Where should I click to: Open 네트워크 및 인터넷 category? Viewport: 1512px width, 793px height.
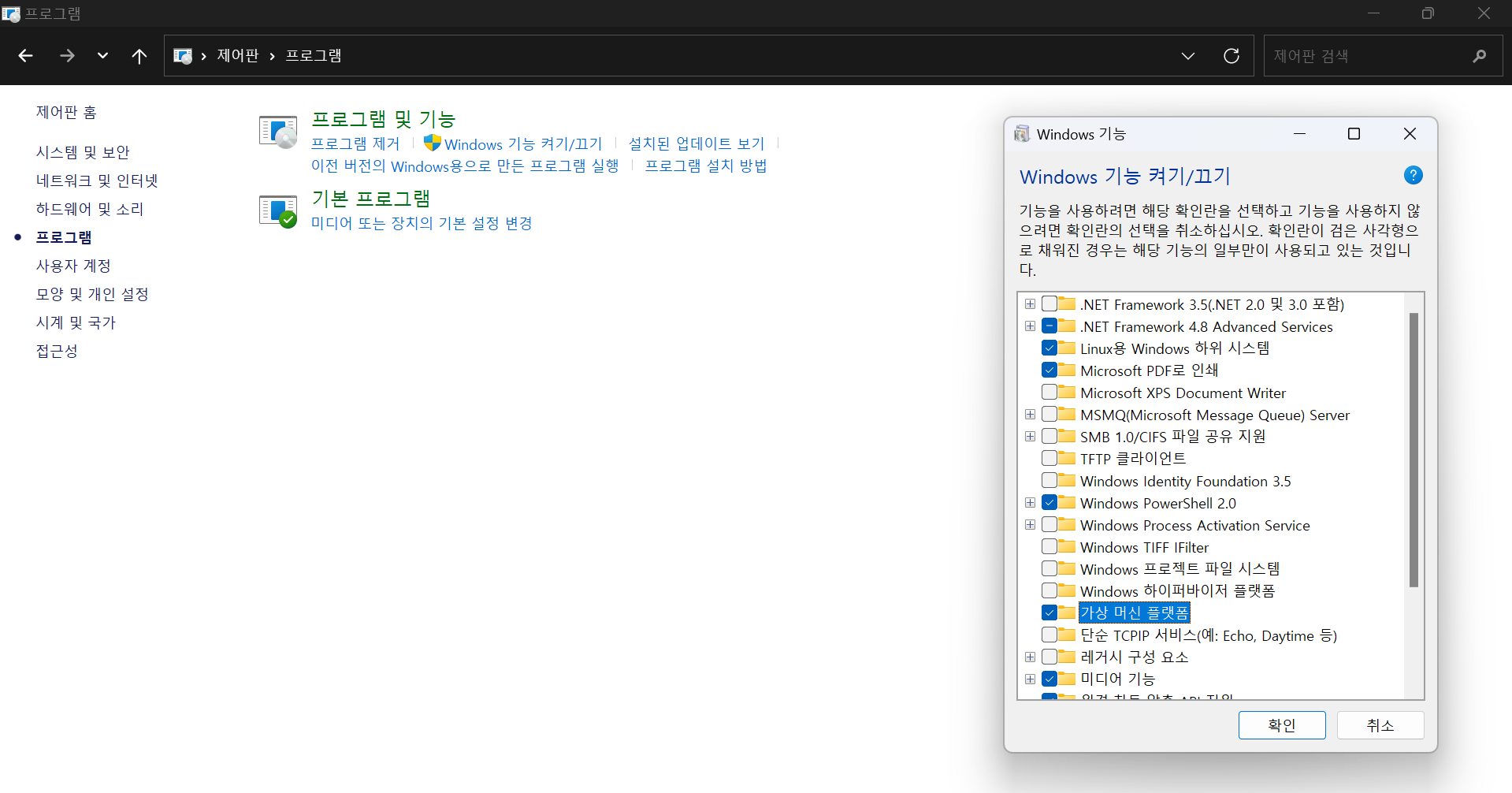[x=97, y=181]
